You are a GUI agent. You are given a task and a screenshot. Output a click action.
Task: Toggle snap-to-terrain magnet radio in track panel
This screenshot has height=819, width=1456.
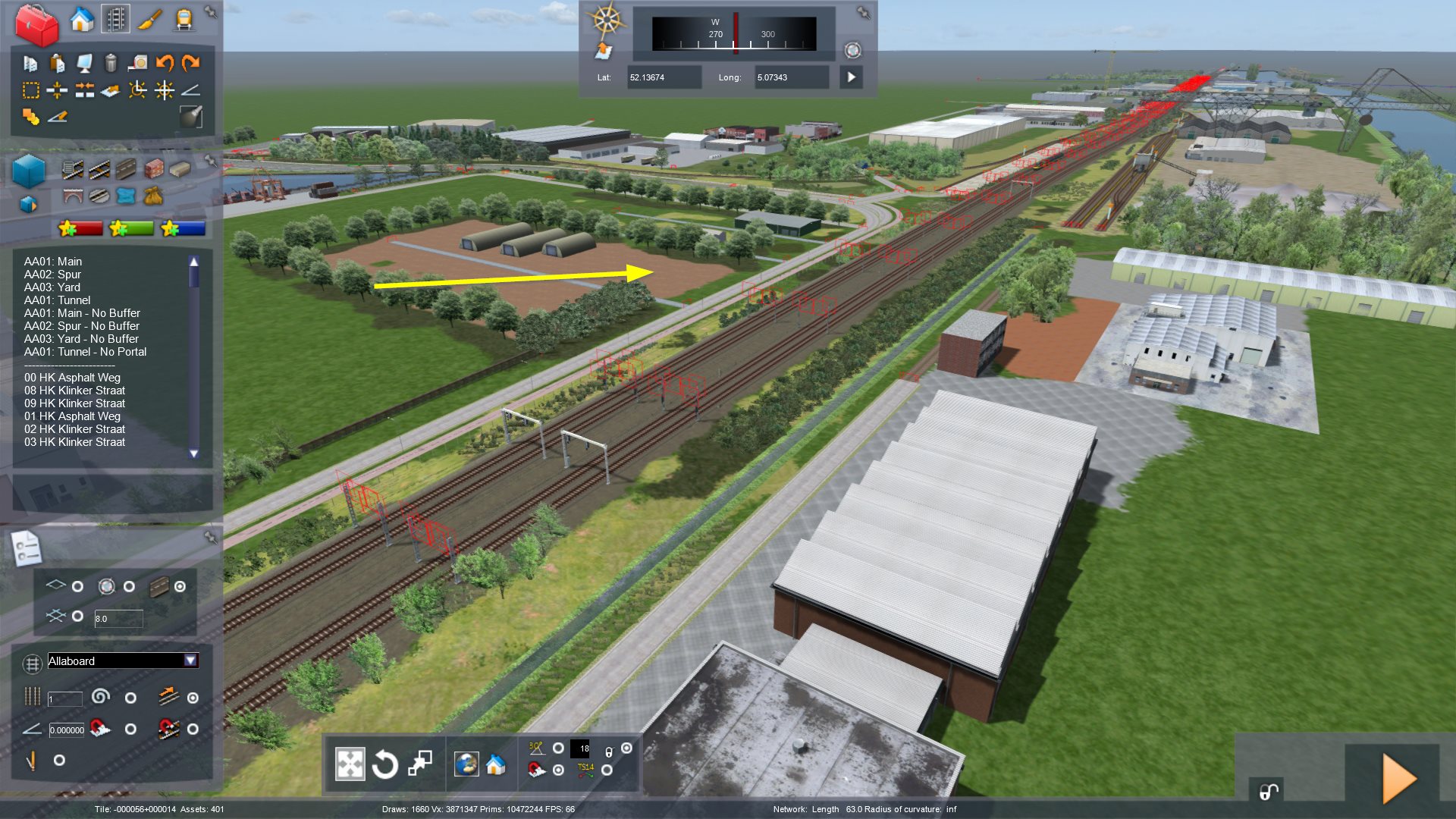click(130, 730)
